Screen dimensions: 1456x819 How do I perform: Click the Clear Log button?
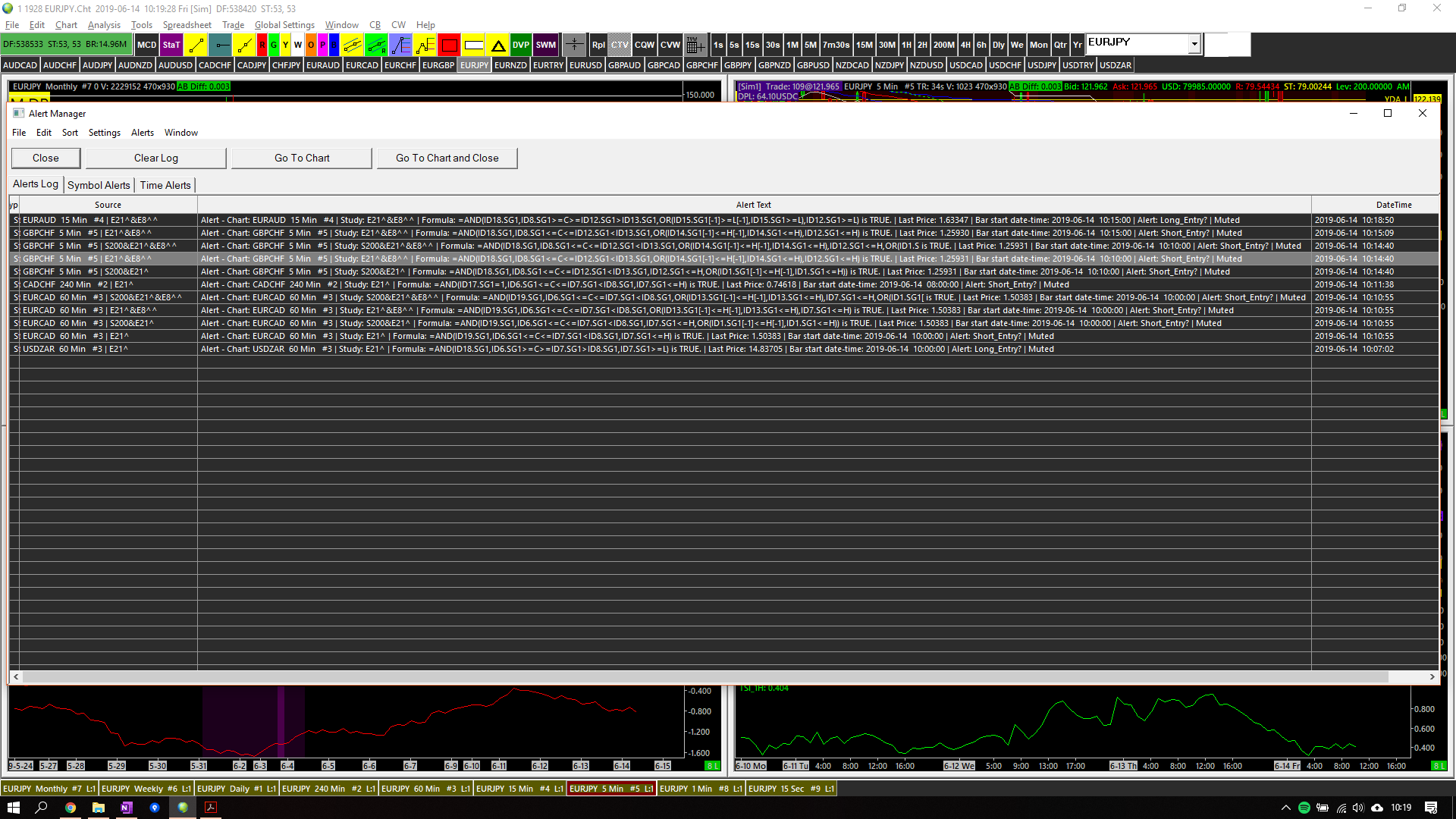coord(155,158)
